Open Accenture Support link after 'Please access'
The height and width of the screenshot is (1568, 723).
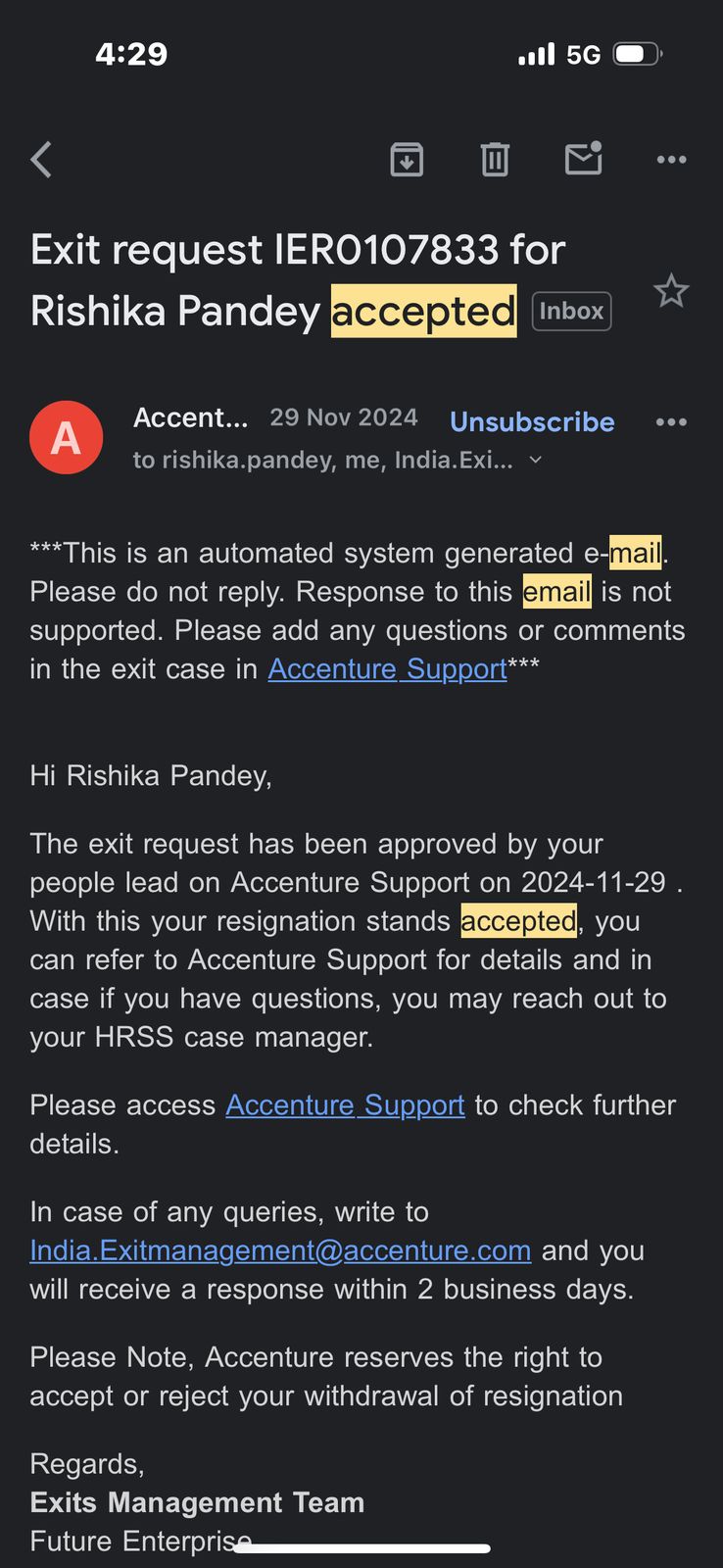pos(345,1105)
